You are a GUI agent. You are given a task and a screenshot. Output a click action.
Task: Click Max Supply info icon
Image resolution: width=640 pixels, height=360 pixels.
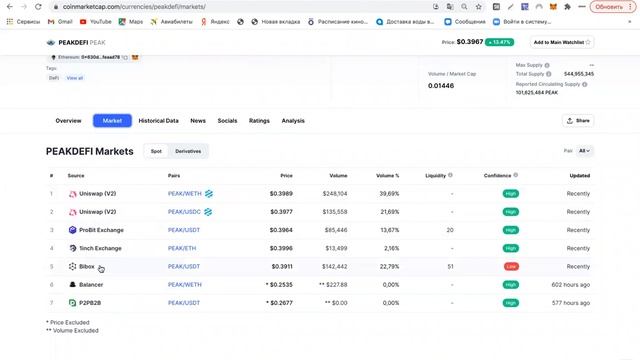click(x=547, y=65)
